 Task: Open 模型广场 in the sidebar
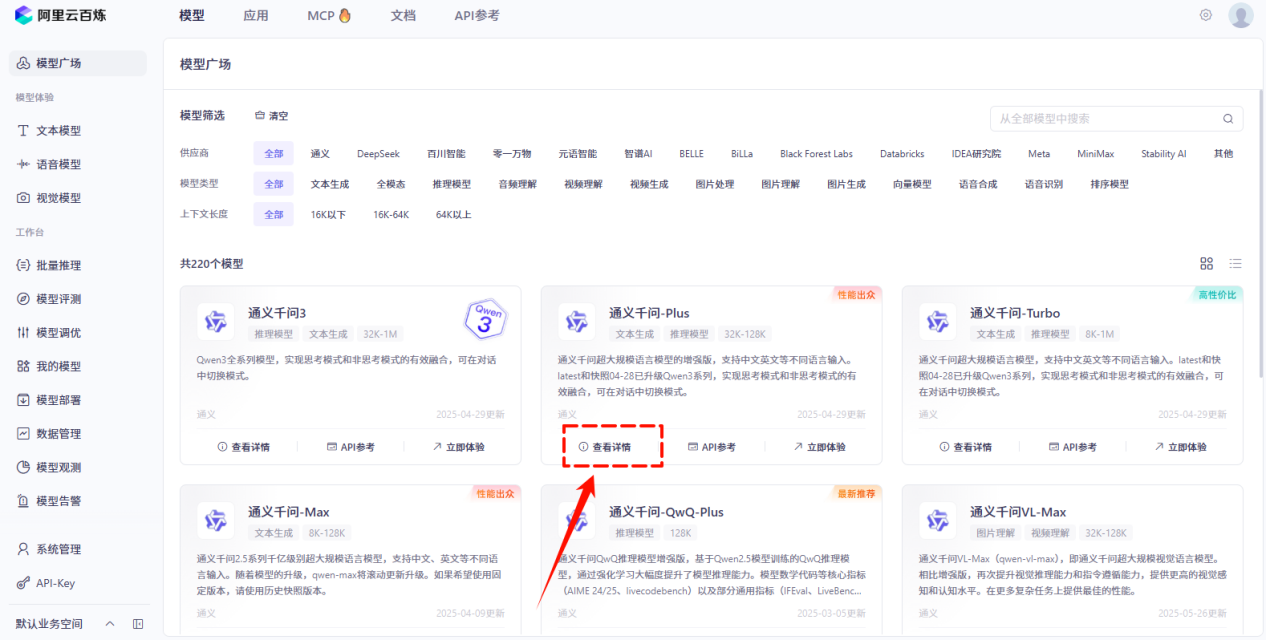point(59,63)
